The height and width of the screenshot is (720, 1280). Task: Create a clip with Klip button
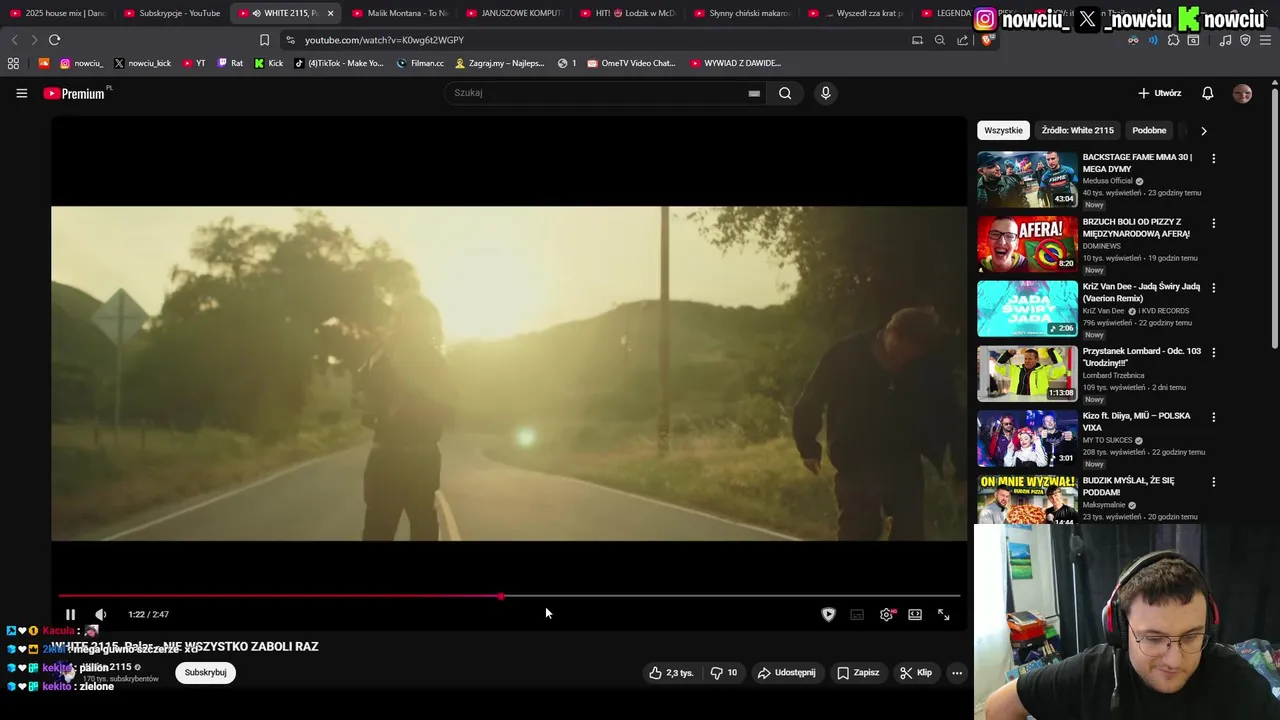click(x=916, y=673)
